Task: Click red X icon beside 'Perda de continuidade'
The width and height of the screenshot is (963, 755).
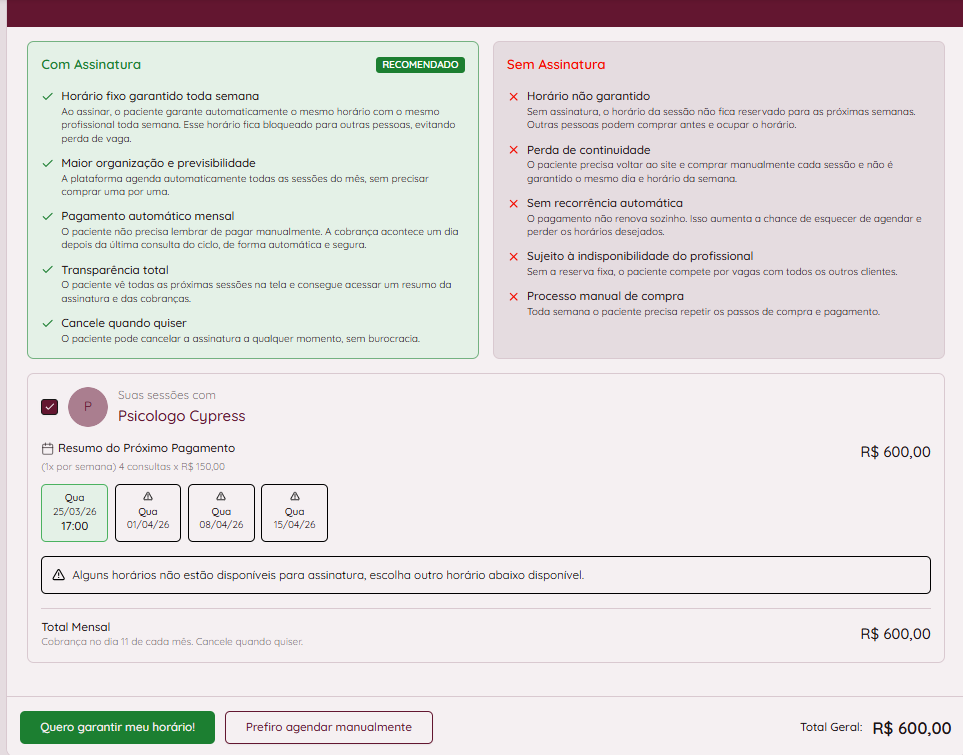Action: pyautogui.click(x=513, y=150)
